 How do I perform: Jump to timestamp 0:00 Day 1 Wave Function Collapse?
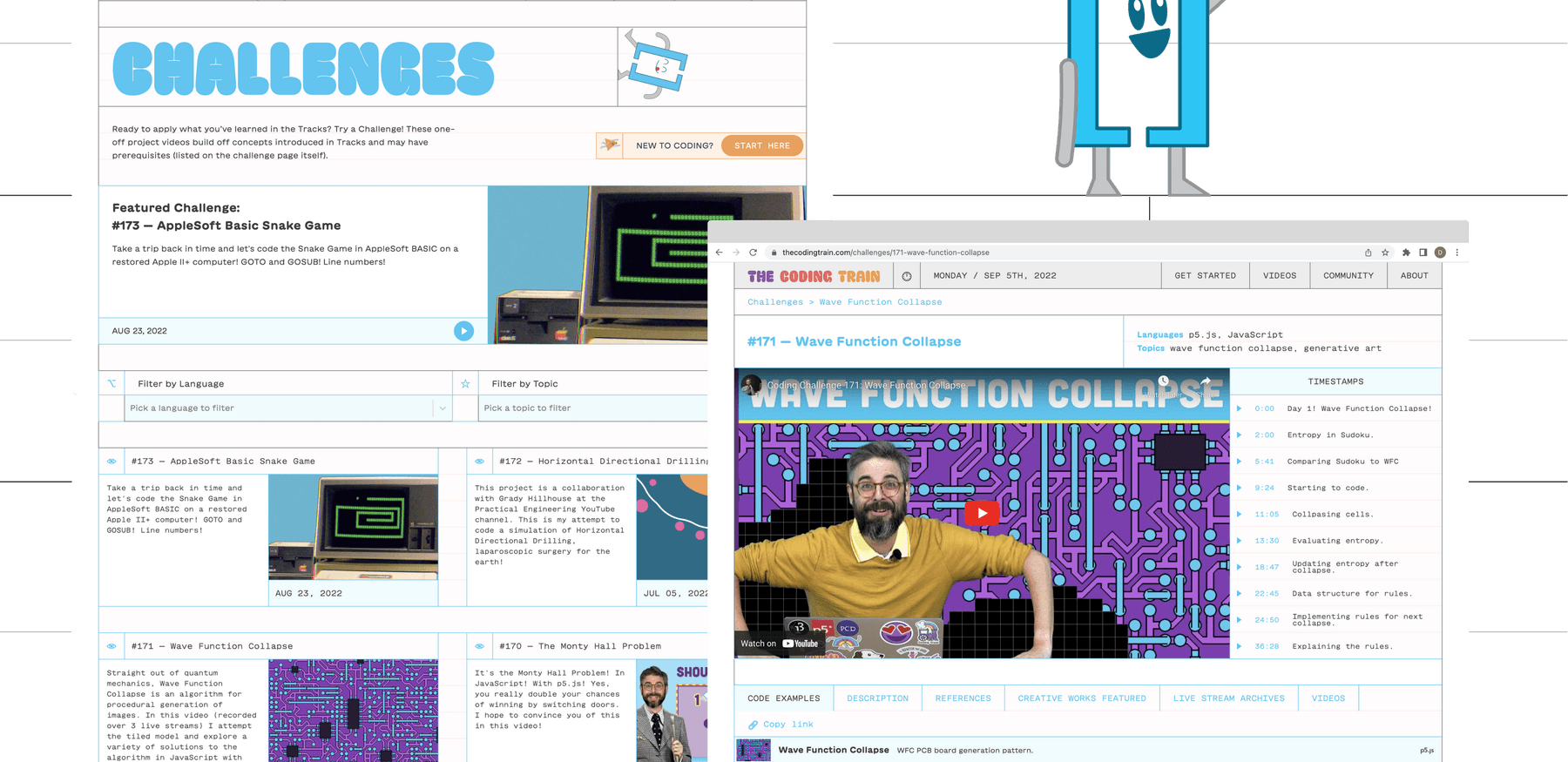[1335, 408]
